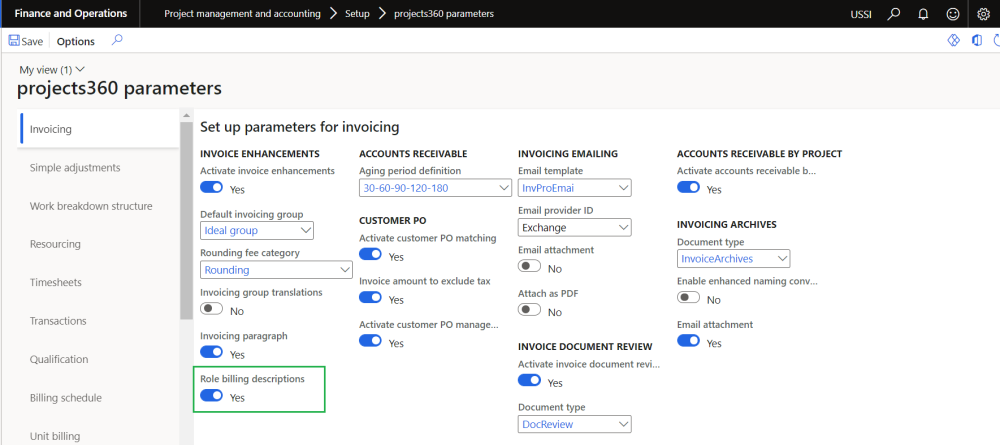Select the Work breakdown structure tab
The width and height of the screenshot is (1000, 445).
(x=91, y=206)
